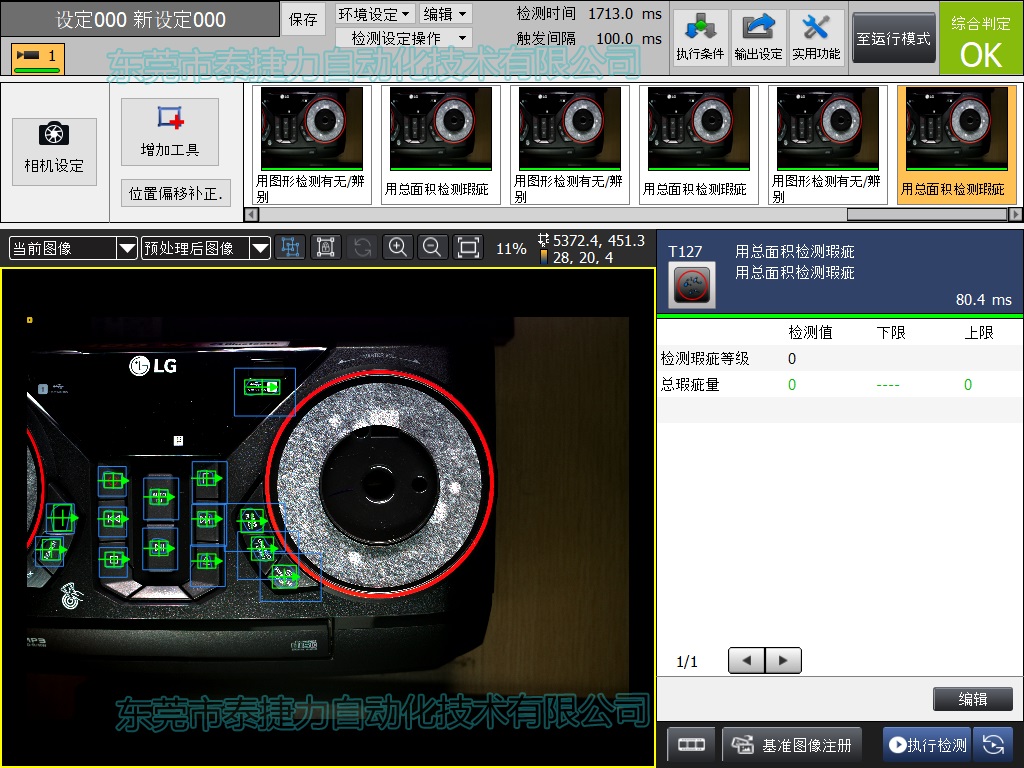Click the 总瑕疵量 upper limit value 0
The width and height of the screenshot is (1024, 768).
pyautogui.click(x=968, y=385)
